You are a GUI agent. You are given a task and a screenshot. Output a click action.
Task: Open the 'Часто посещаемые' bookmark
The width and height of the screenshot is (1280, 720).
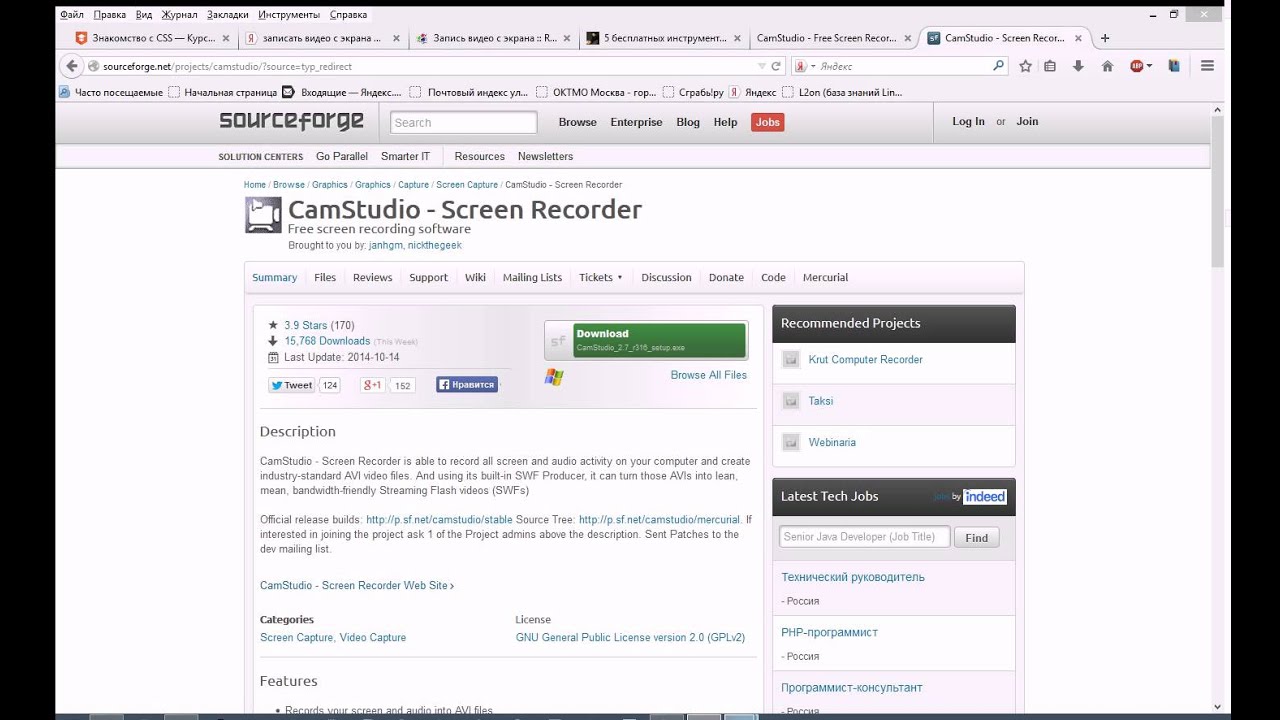[x=111, y=92]
